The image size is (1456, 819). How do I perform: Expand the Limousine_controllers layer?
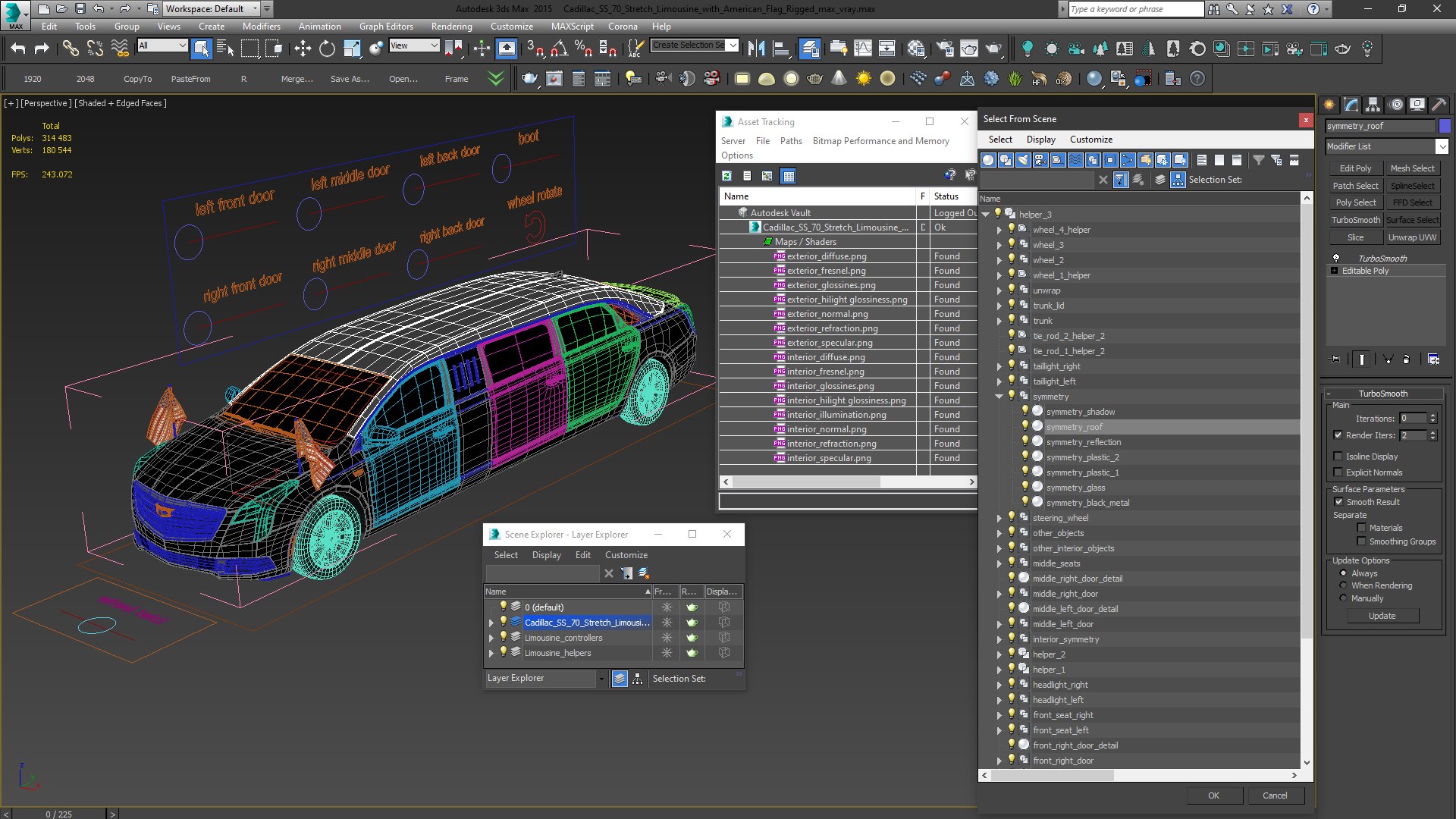click(x=491, y=638)
